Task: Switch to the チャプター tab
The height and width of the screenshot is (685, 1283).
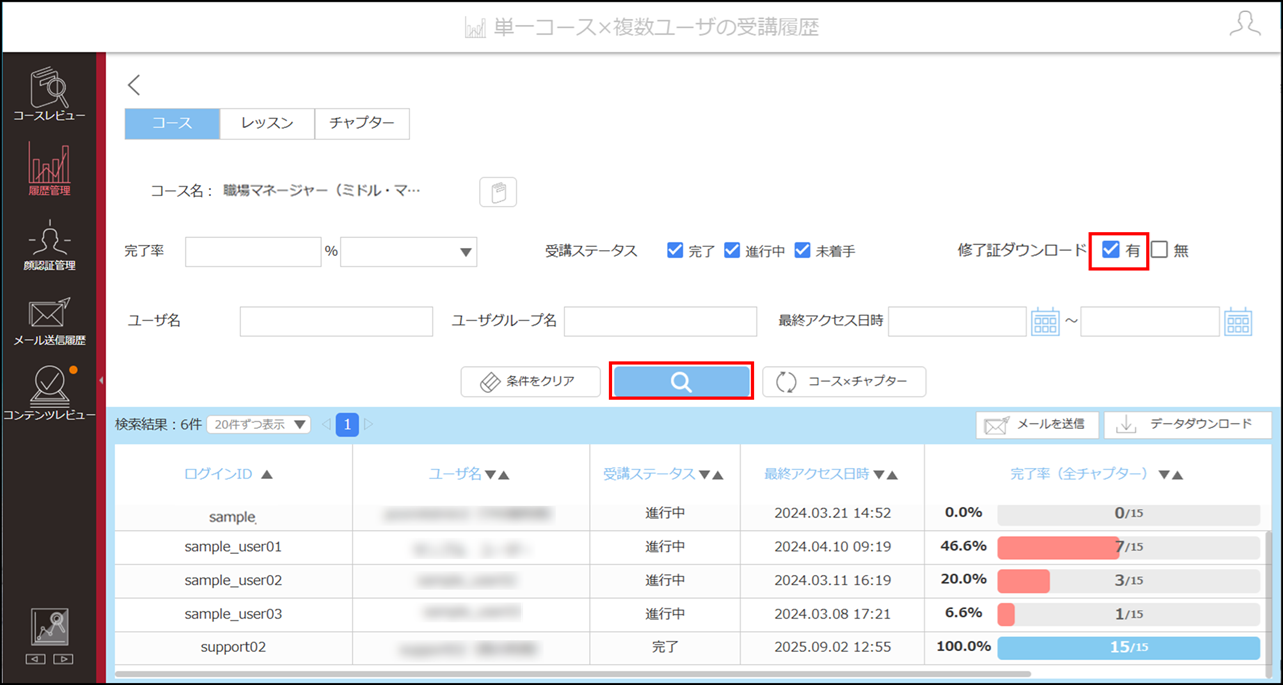Action: click(x=362, y=124)
